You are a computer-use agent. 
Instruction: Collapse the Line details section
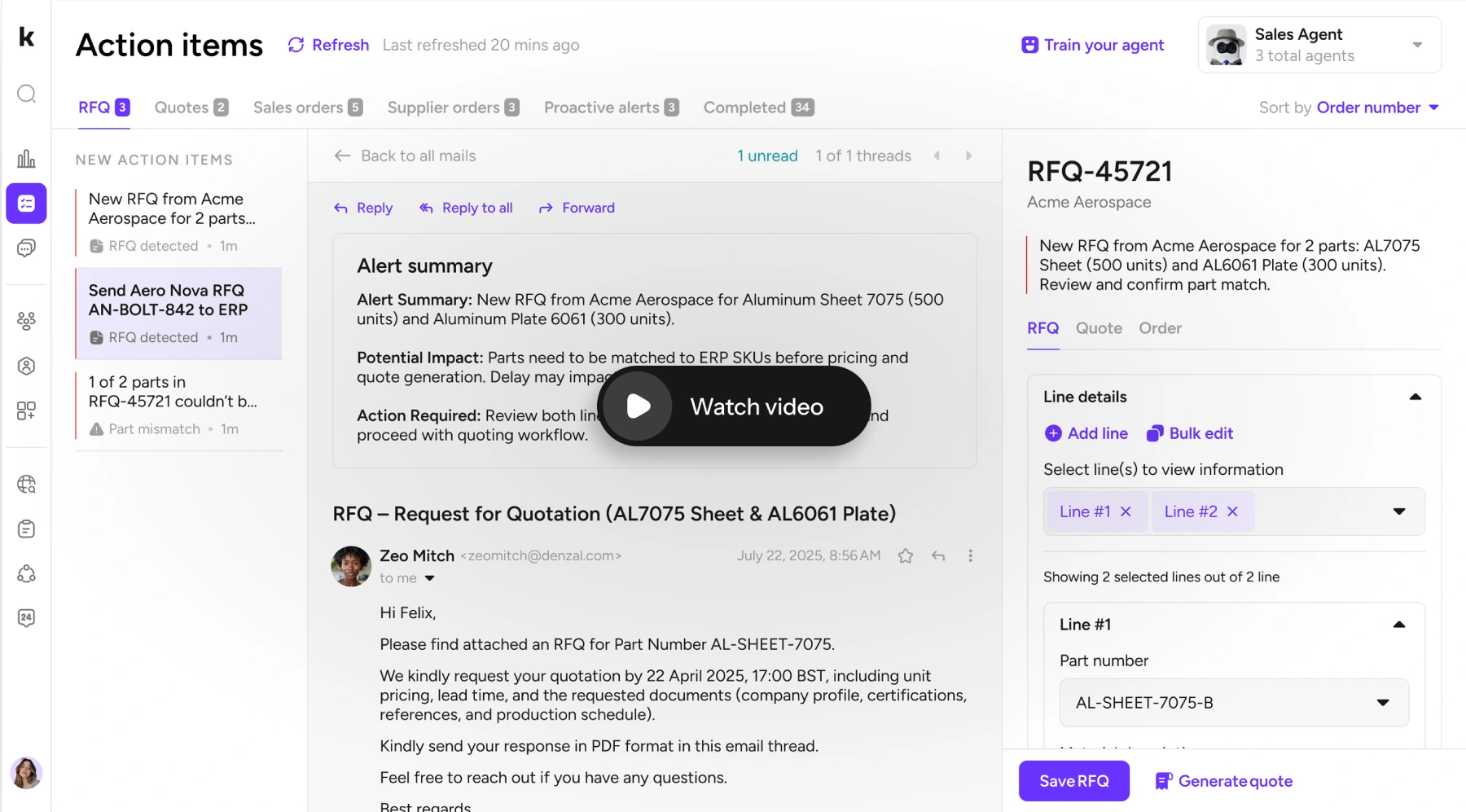(x=1415, y=397)
